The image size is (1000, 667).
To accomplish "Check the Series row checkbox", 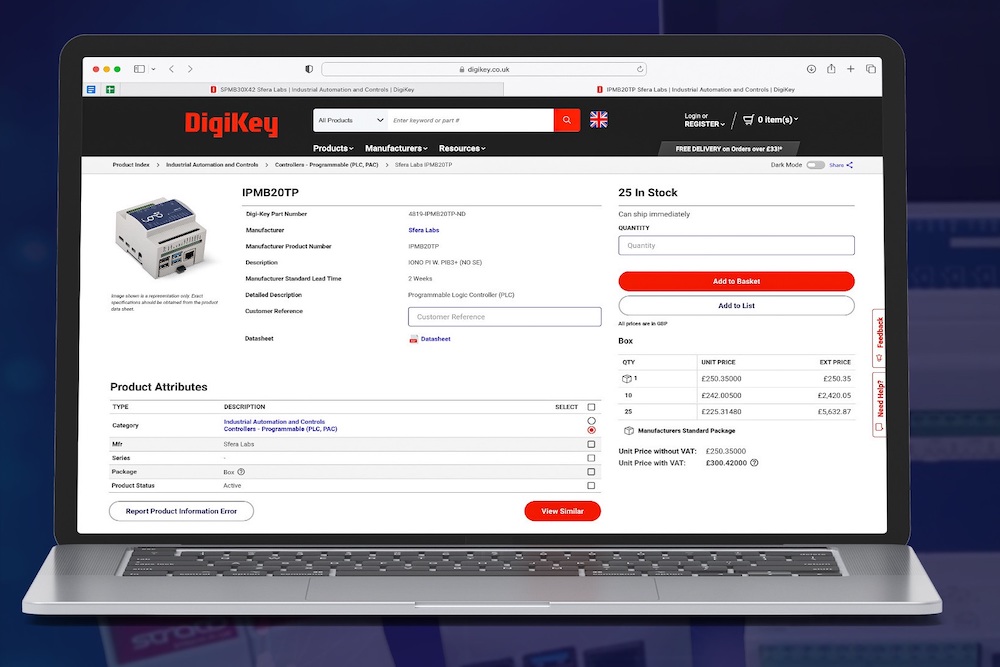I will point(591,458).
